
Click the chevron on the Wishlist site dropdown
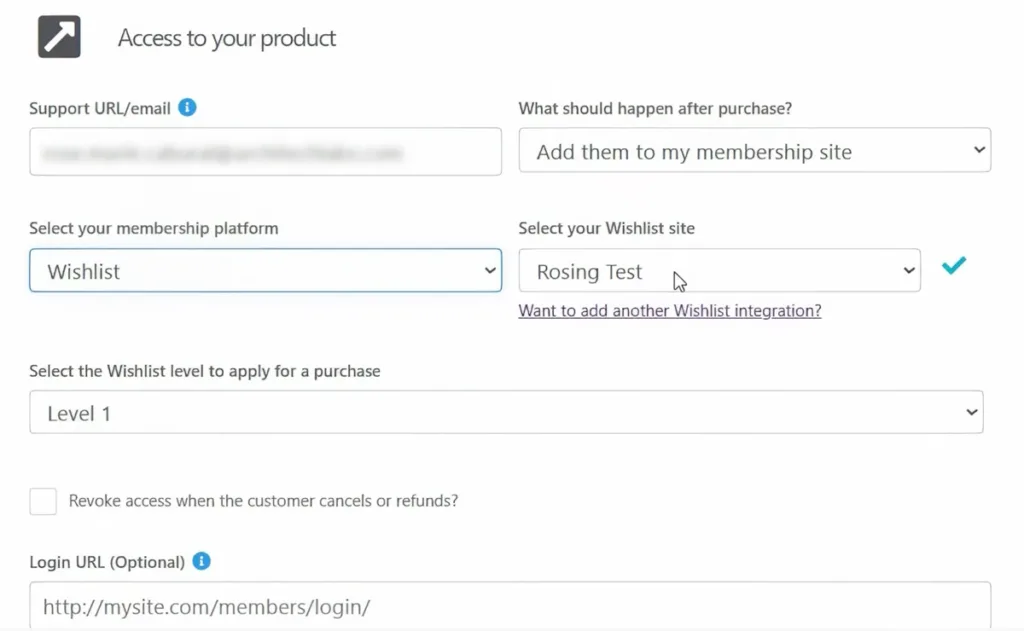pyautogui.click(x=907, y=270)
